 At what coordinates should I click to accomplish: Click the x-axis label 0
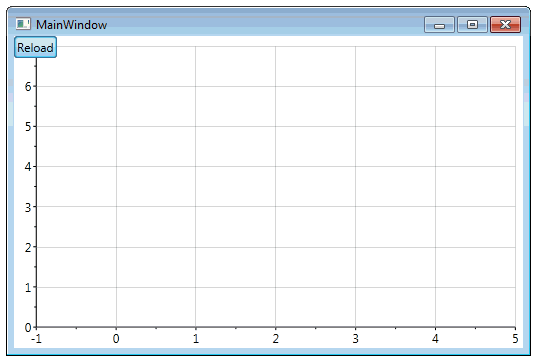coord(116,338)
